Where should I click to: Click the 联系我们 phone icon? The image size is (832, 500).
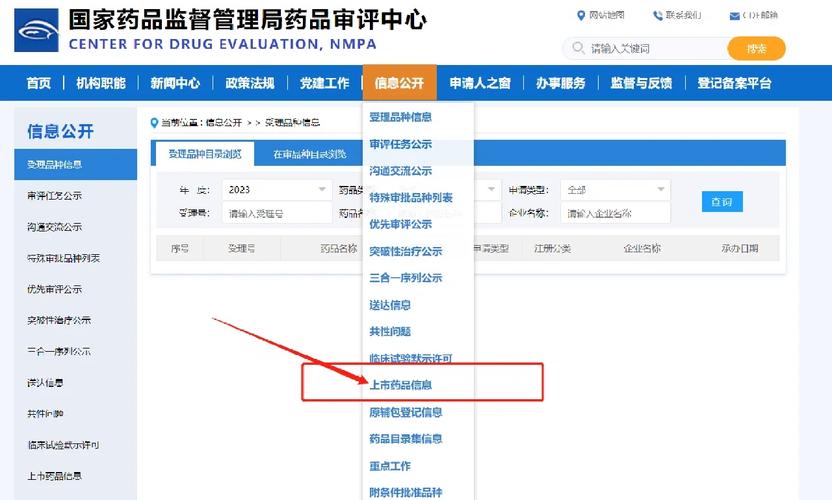pos(657,15)
